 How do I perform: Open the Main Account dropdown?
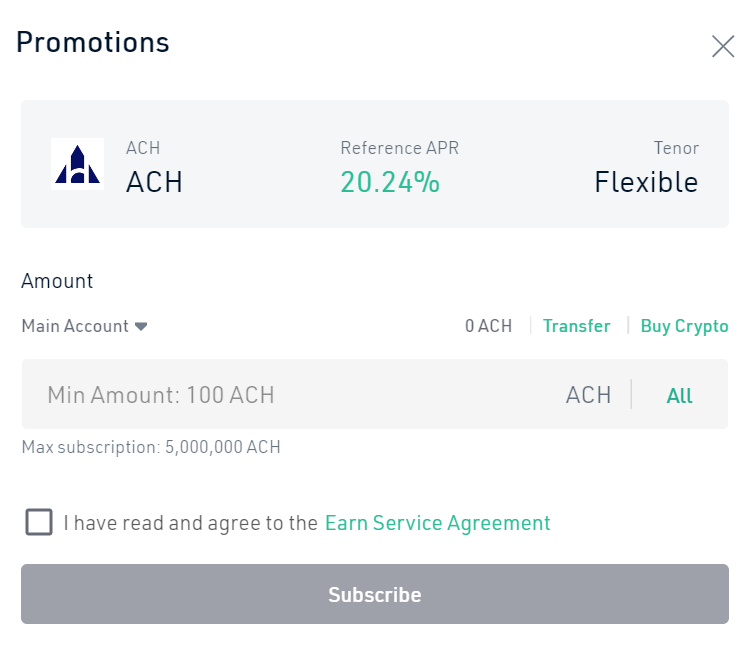[x=84, y=326]
